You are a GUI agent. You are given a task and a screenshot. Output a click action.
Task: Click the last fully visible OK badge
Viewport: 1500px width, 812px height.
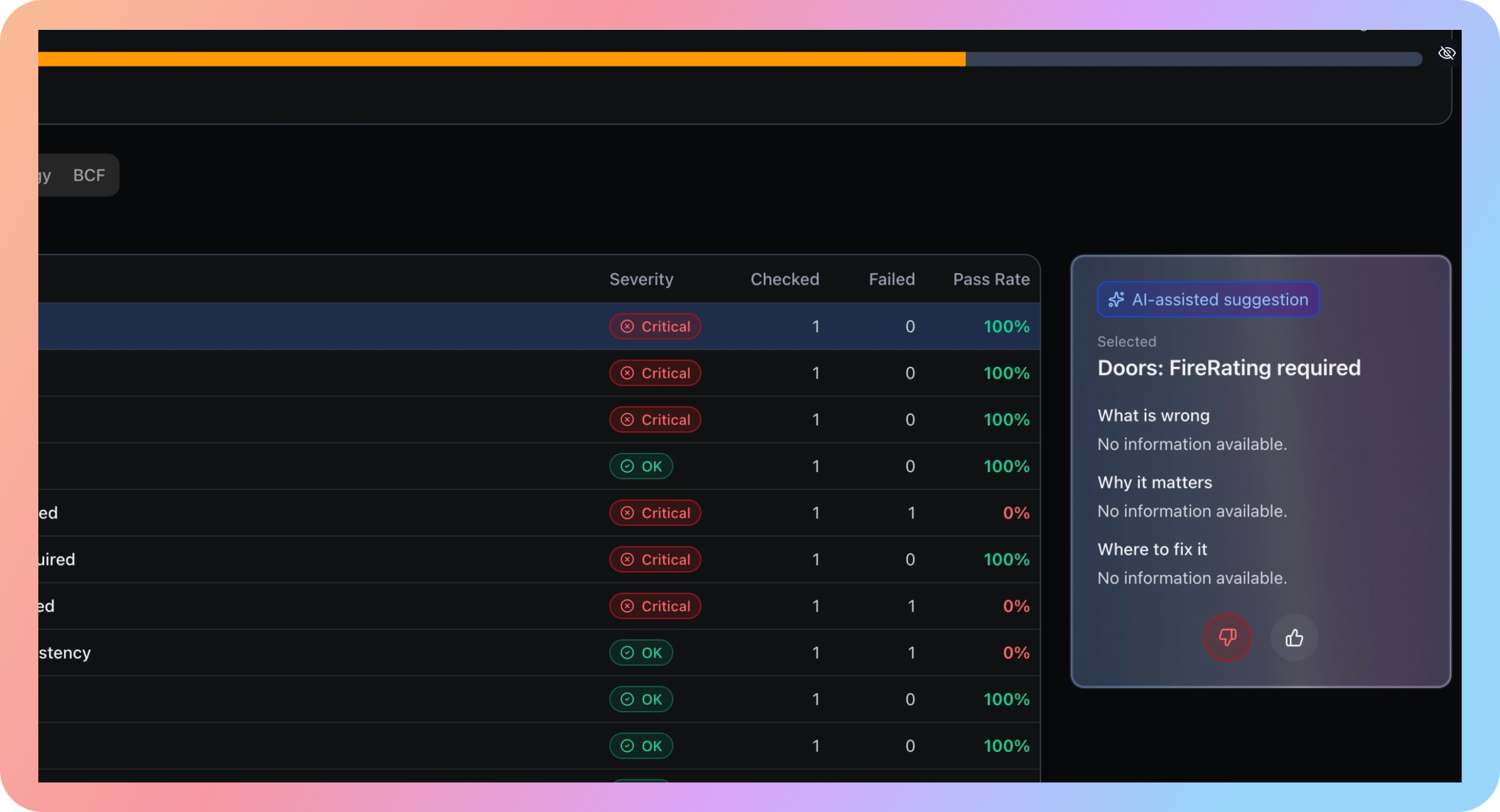point(641,746)
